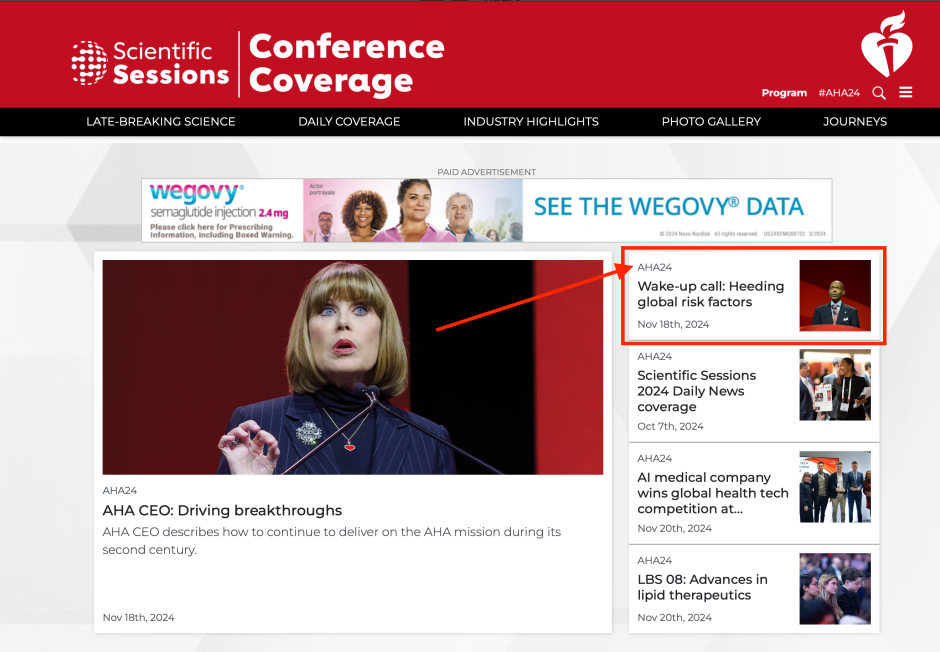
Task: Open 'Wake-up call: Heeding global risk factors'
Action: pos(710,294)
